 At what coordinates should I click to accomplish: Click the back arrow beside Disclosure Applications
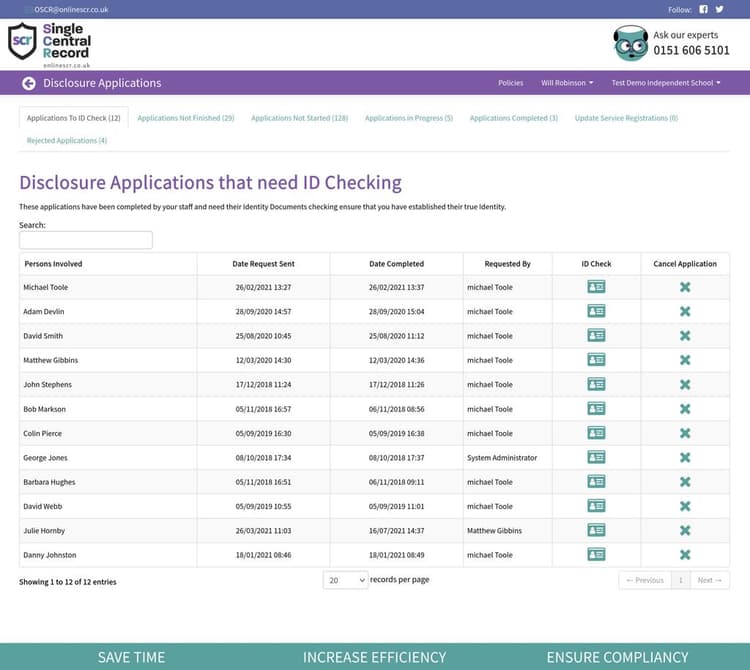coord(29,83)
